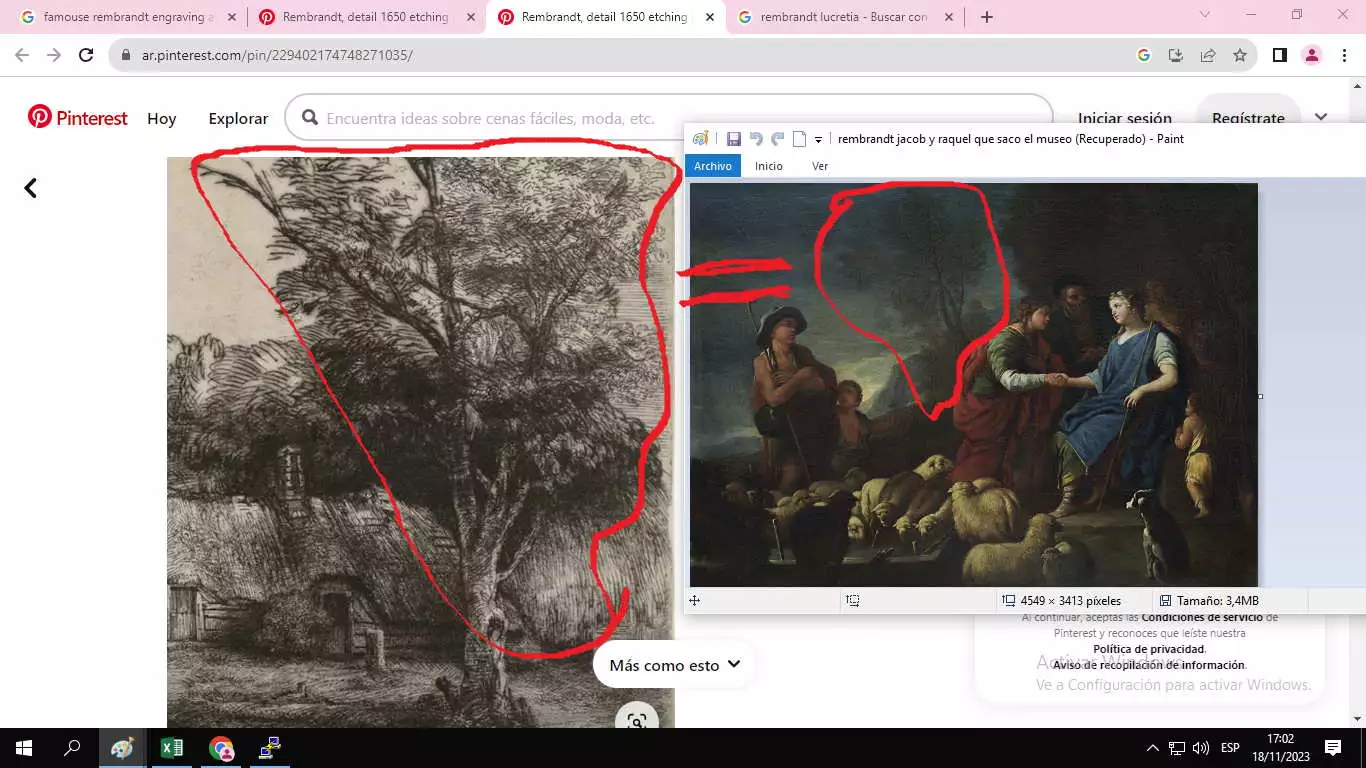The image size is (1366, 768).
Task: Click the New blank document icon in Paint
Action: pyautogui.click(x=799, y=139)
